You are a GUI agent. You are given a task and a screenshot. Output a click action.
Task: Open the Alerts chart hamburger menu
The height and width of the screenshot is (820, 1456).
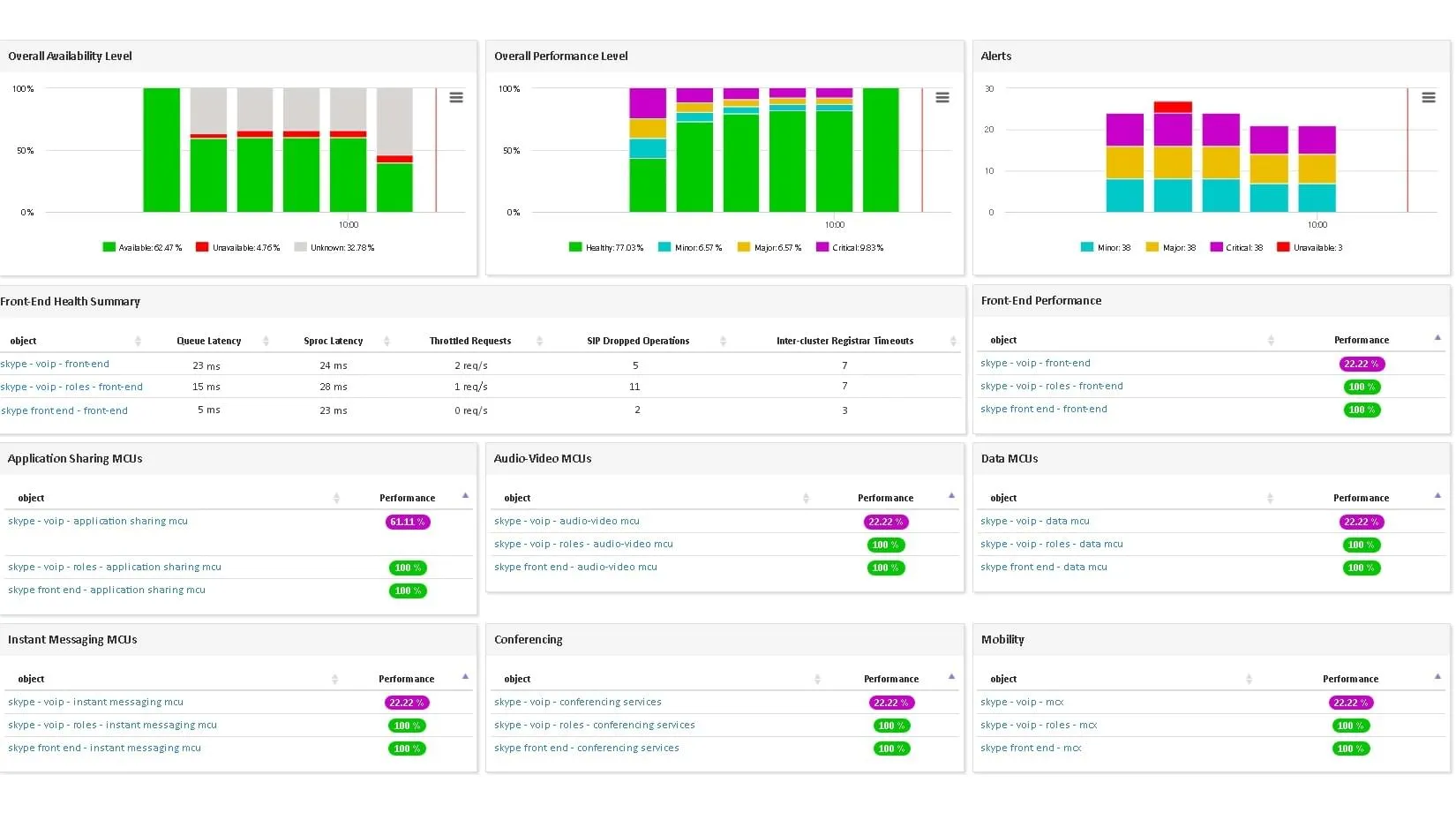1429,98
